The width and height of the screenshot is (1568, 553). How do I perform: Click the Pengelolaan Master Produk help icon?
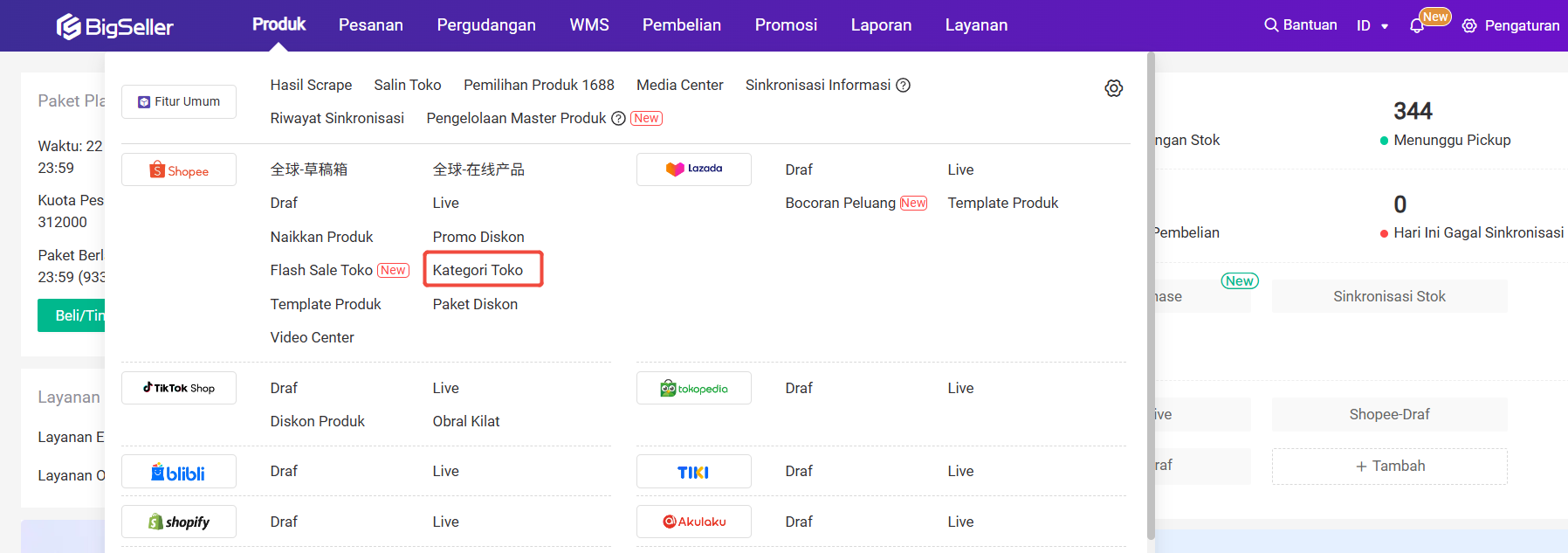[x=618, y=119]
